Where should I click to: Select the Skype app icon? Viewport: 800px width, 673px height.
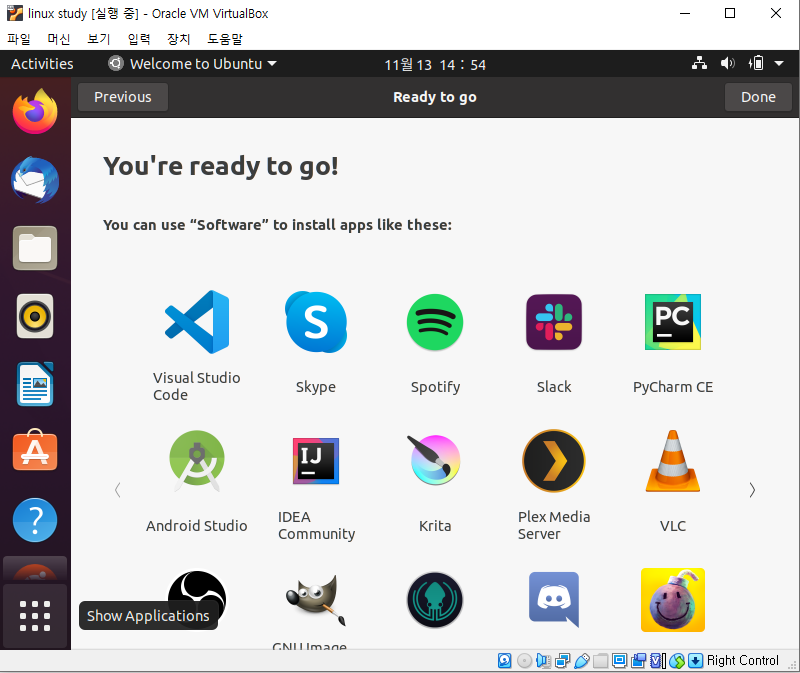tap(316, 322)
